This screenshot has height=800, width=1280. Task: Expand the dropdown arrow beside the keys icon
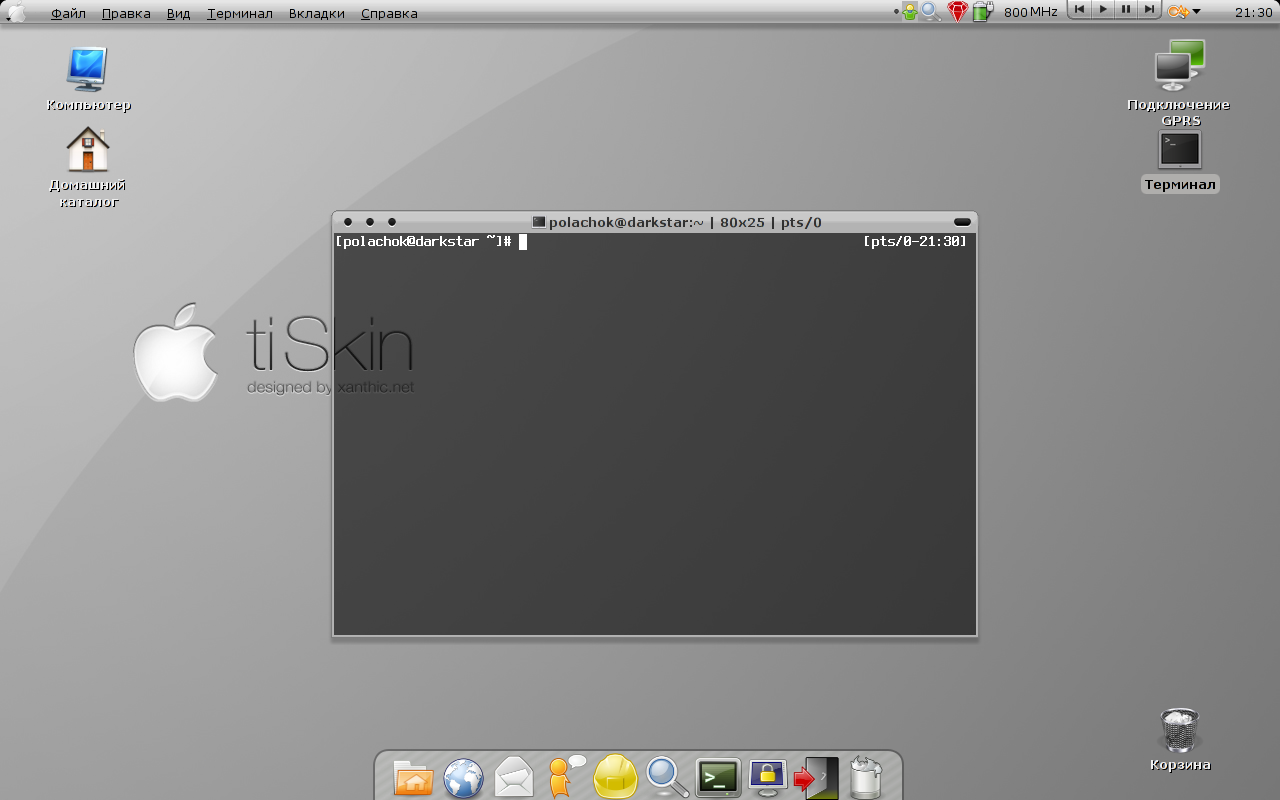pos(1197,13)
